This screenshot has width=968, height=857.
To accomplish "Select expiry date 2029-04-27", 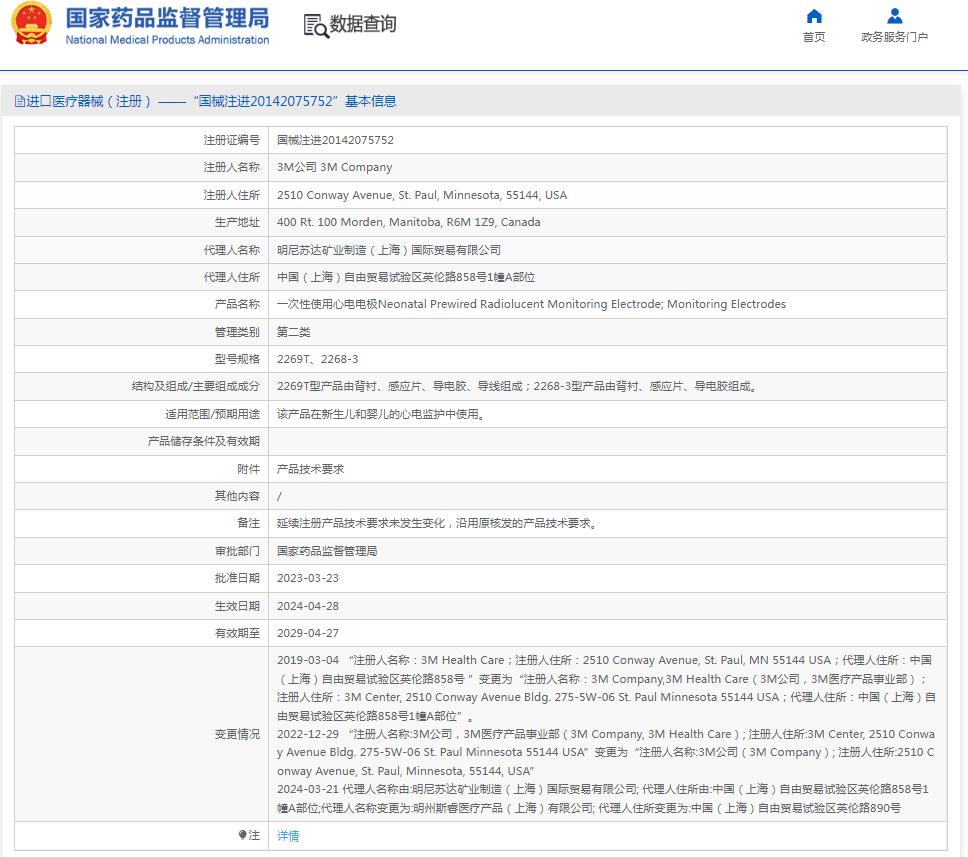I will 307,633.
